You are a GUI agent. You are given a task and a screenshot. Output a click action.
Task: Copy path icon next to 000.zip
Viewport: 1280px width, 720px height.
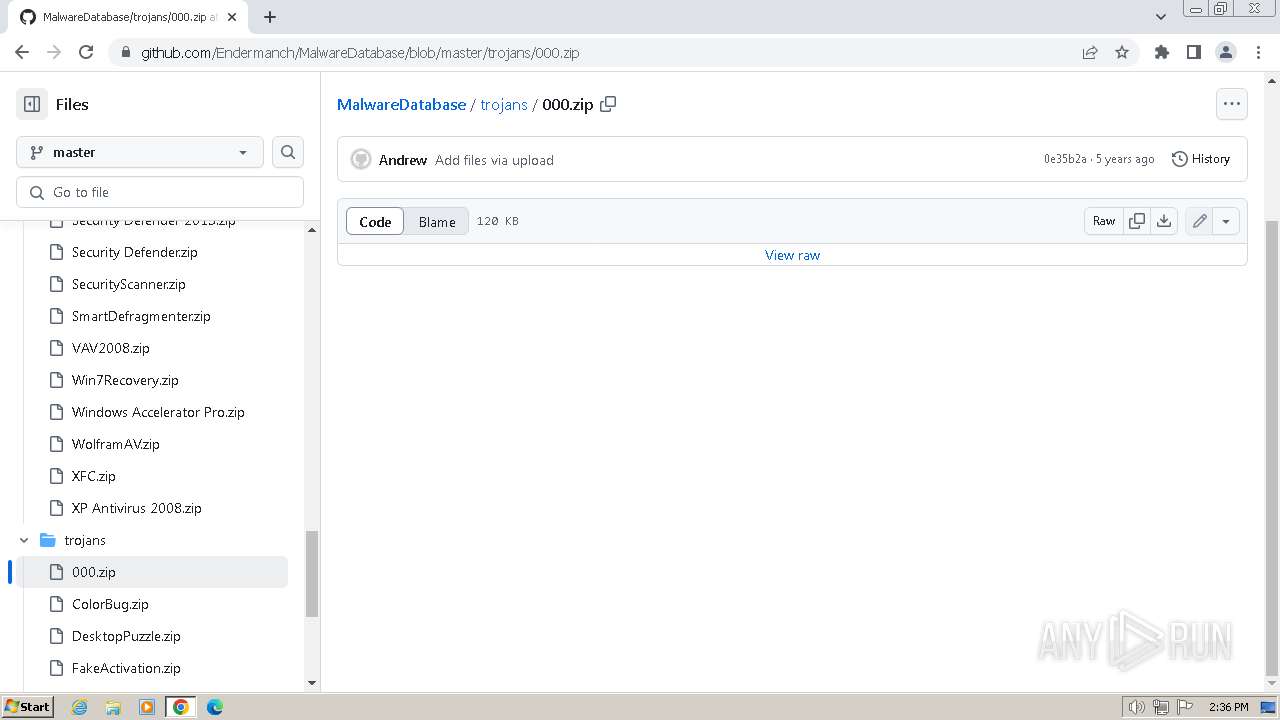[x=608, y=104]
